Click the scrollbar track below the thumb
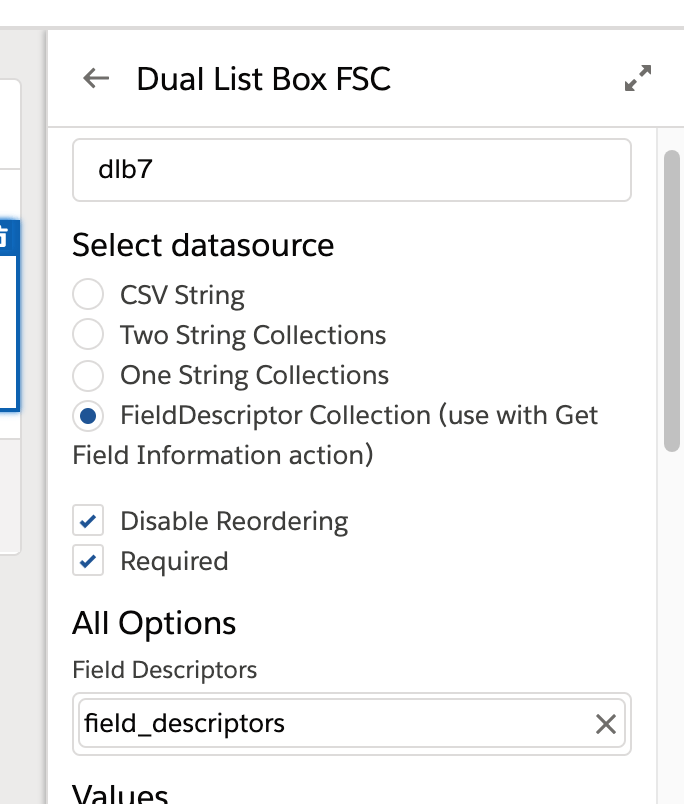Screen dimensions: 684x804 click(x=673, y=620)
